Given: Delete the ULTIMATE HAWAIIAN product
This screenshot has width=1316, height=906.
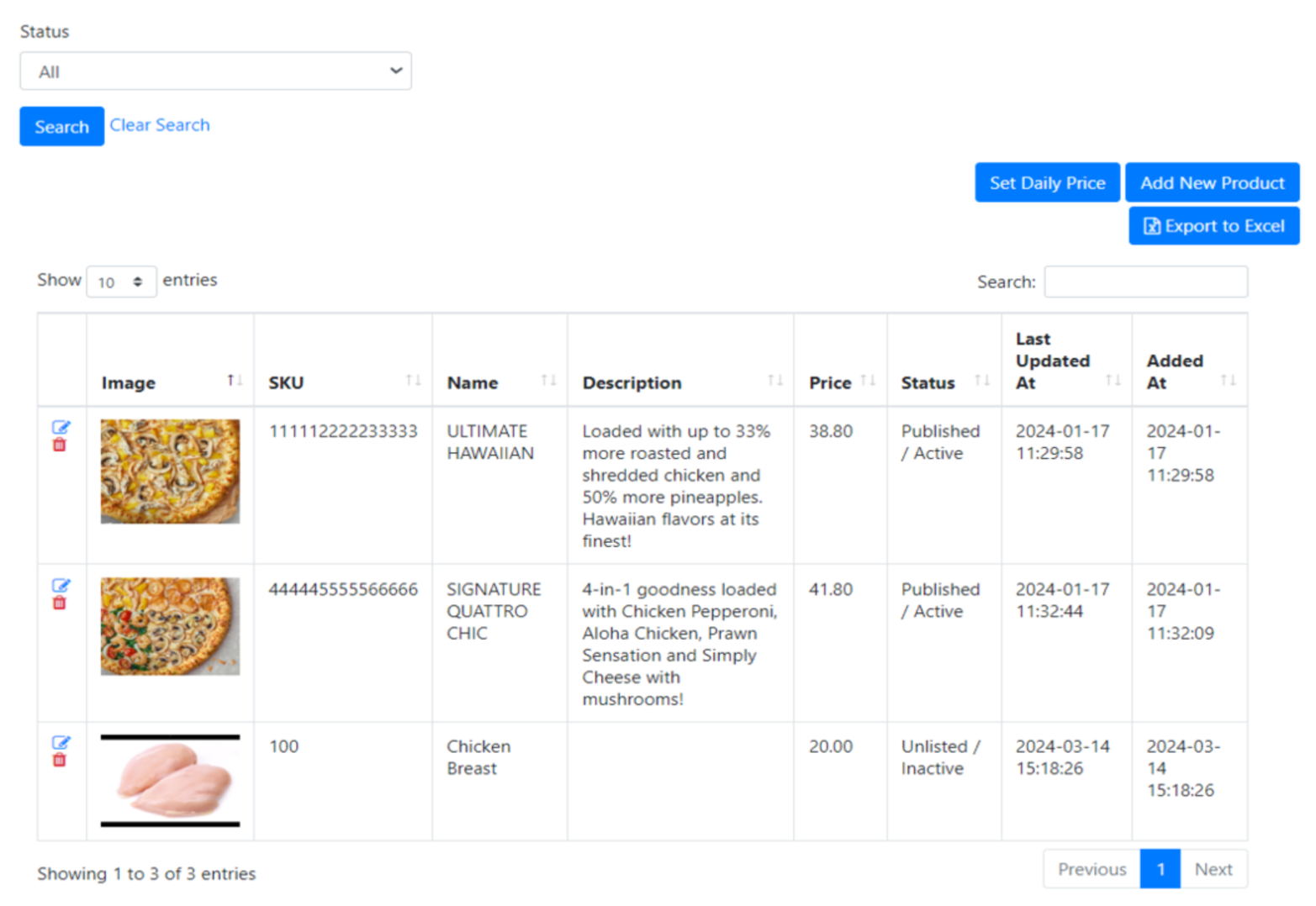Looking at the screenshot, I should point(60,445).
